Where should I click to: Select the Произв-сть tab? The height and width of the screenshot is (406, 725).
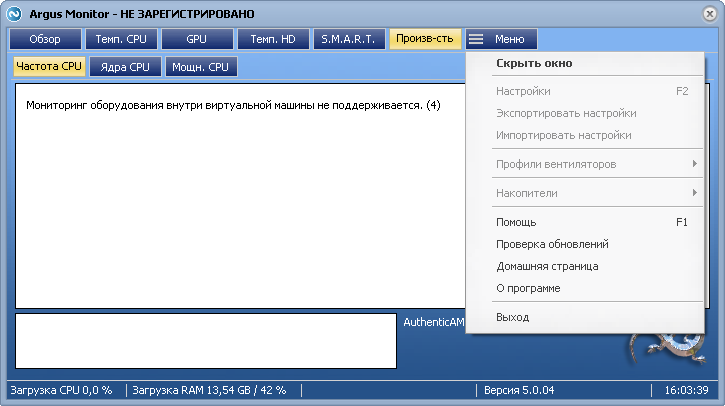click(x=425, y=38)
